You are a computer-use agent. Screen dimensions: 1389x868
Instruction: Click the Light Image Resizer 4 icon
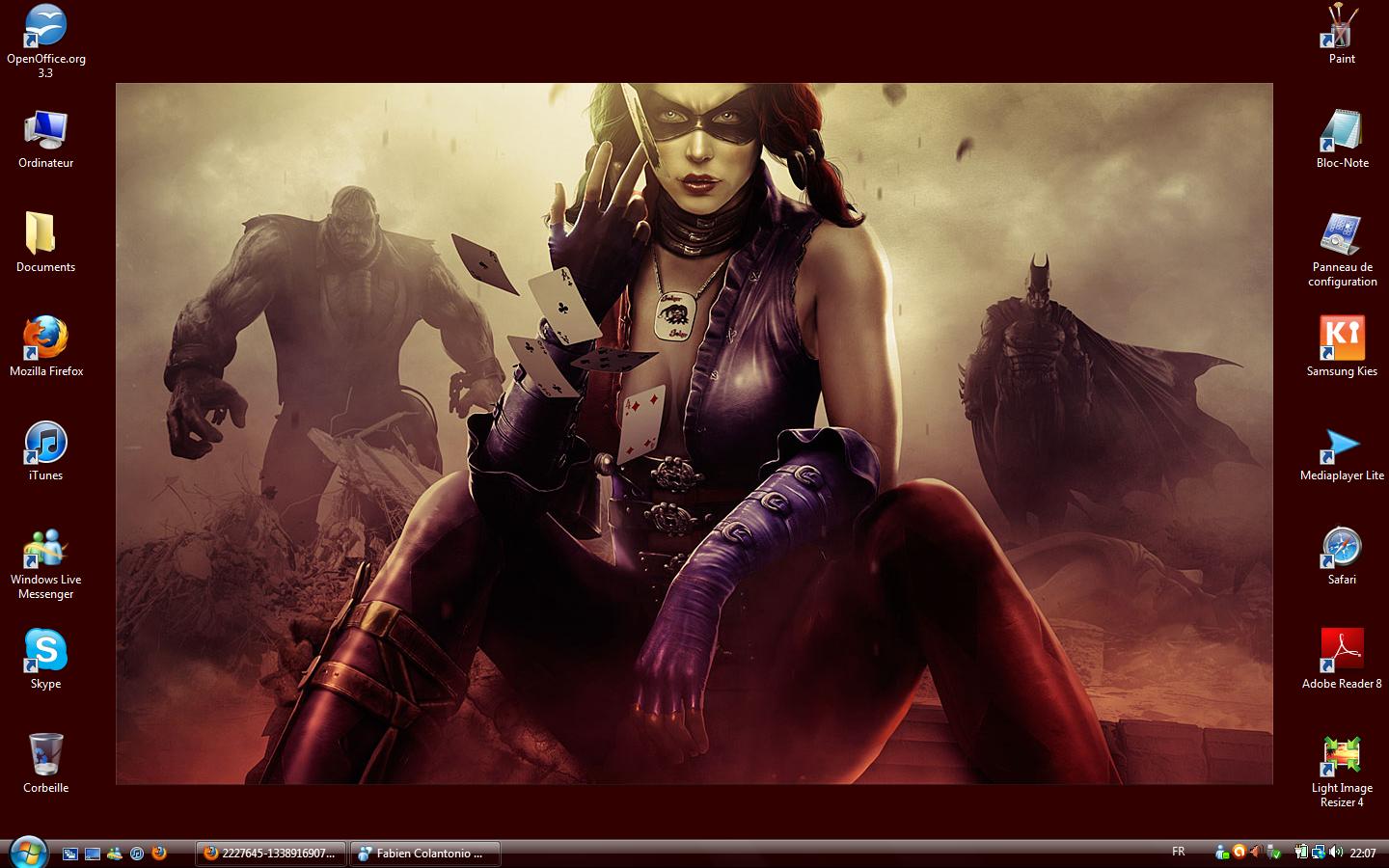pyautogui.click(x=1342, y=756)
